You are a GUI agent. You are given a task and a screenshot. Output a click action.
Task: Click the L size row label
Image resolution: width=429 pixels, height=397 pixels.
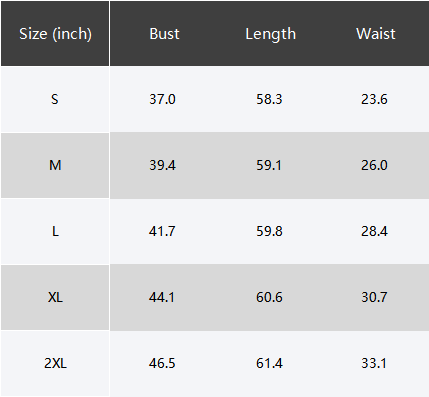coord(55,231)
